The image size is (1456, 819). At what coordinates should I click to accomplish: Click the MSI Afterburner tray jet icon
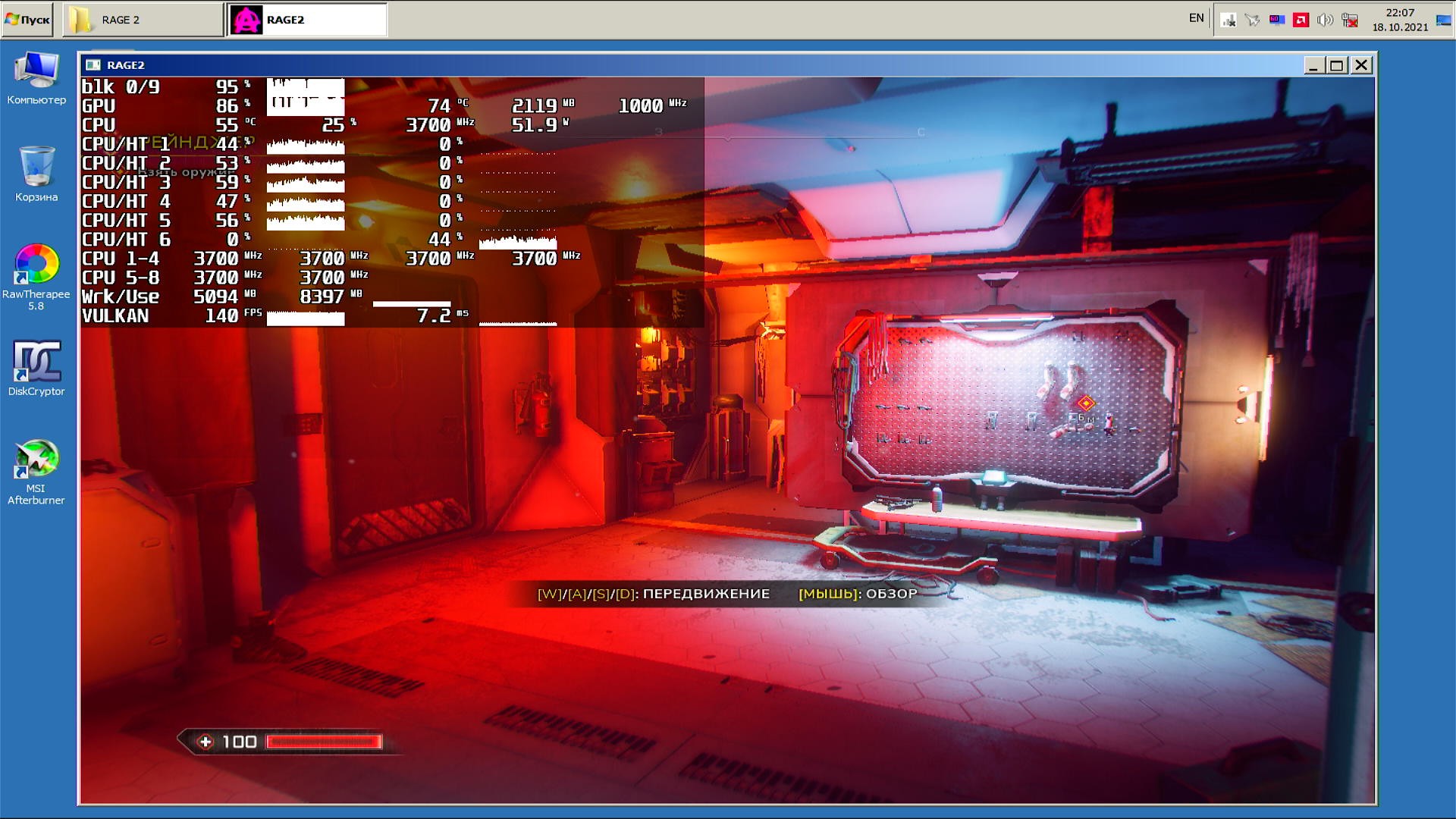(x=1252, y=20)
